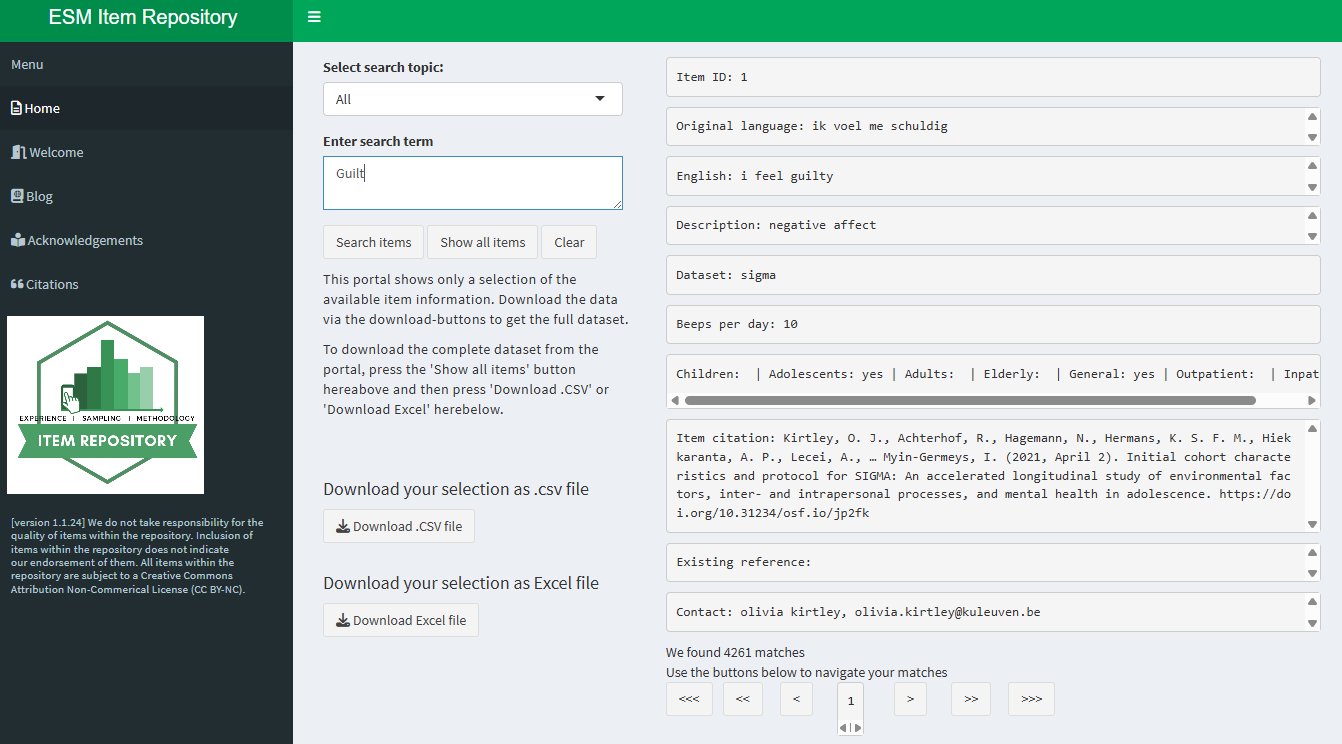
Task: Click the Download .CSV file button
Action: [x=399, y=526]
